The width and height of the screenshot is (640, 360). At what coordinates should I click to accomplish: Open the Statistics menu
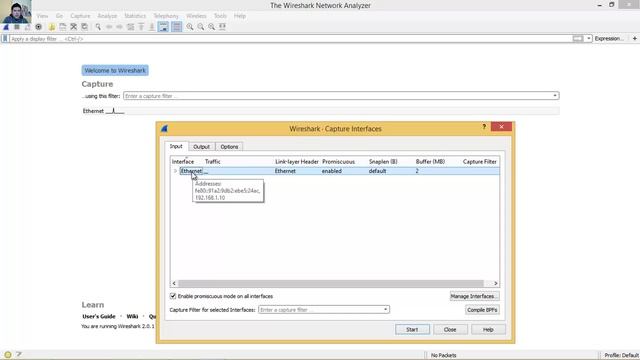[135, 16]
